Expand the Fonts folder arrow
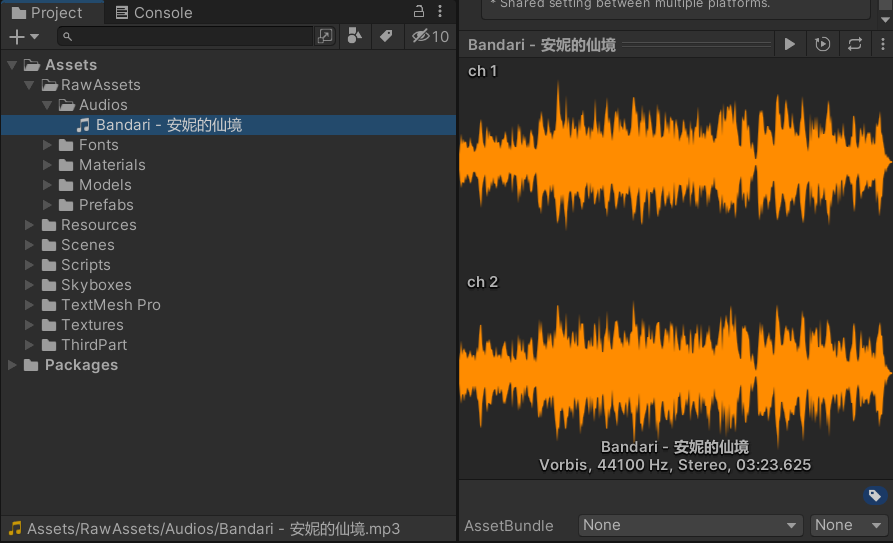This screenshot has height=543, width=893. (48, 145)
